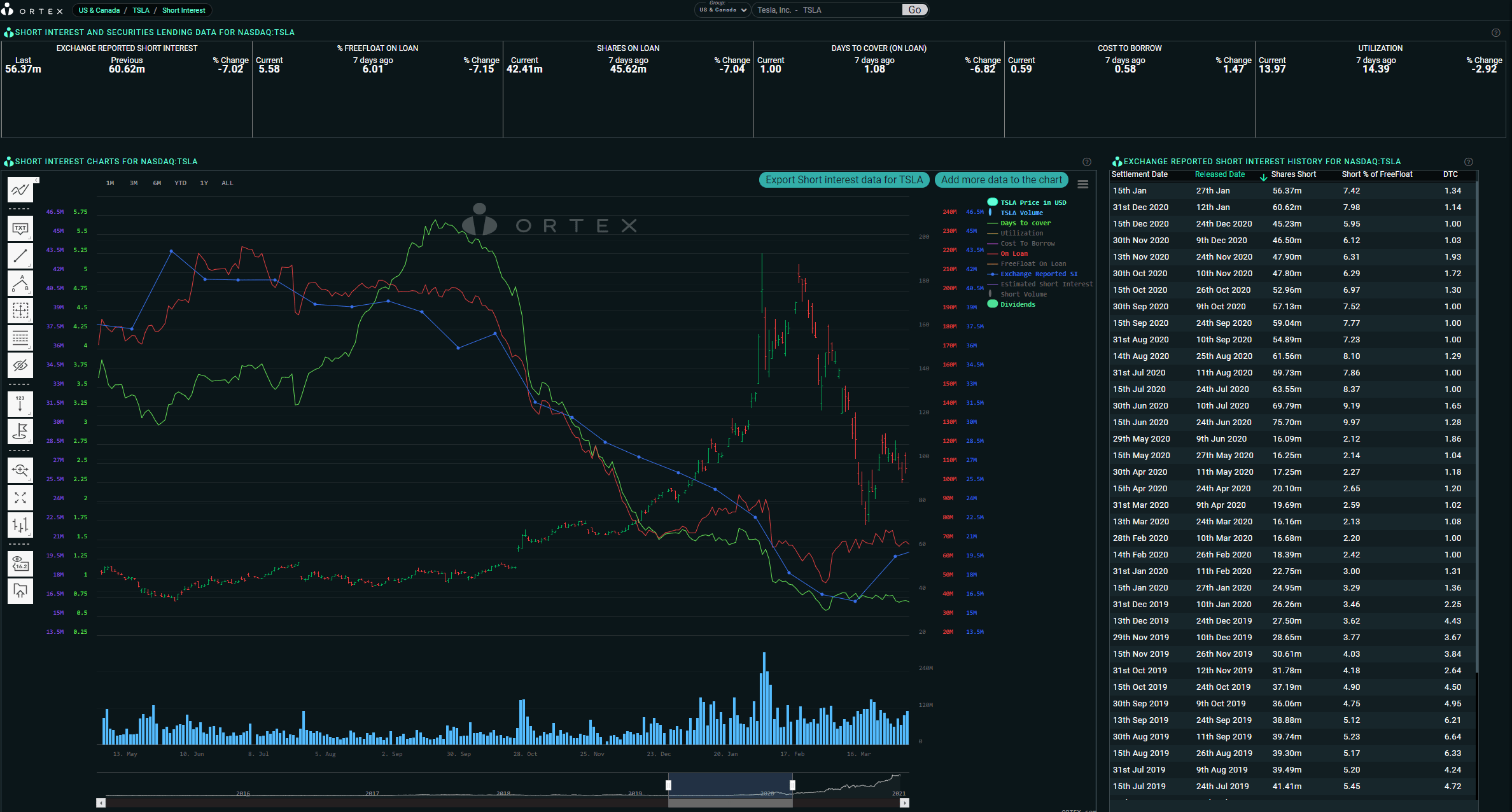This screenshot has width=1512, height=812.
Task: Select the YTD range selector
Action: (x=180, y=183)
